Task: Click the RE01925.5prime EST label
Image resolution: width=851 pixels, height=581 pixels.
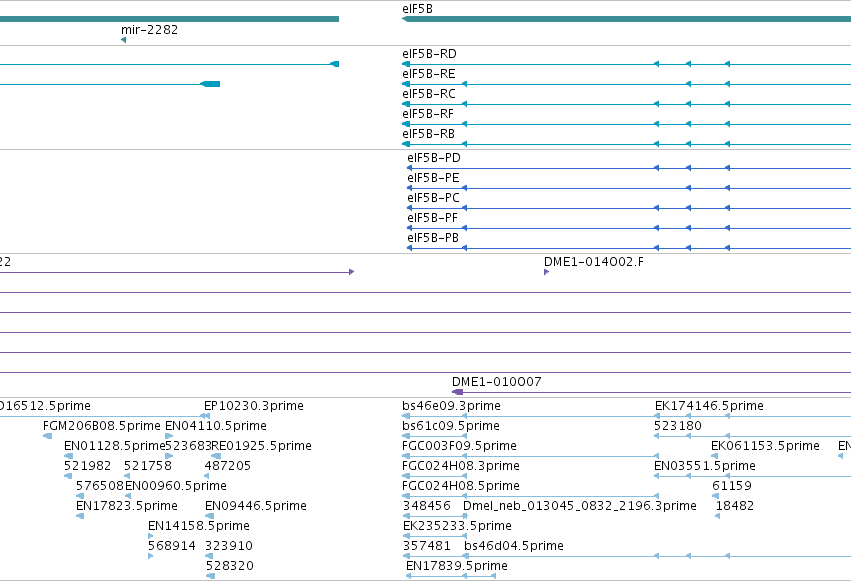Action: [x=262, y=446]
